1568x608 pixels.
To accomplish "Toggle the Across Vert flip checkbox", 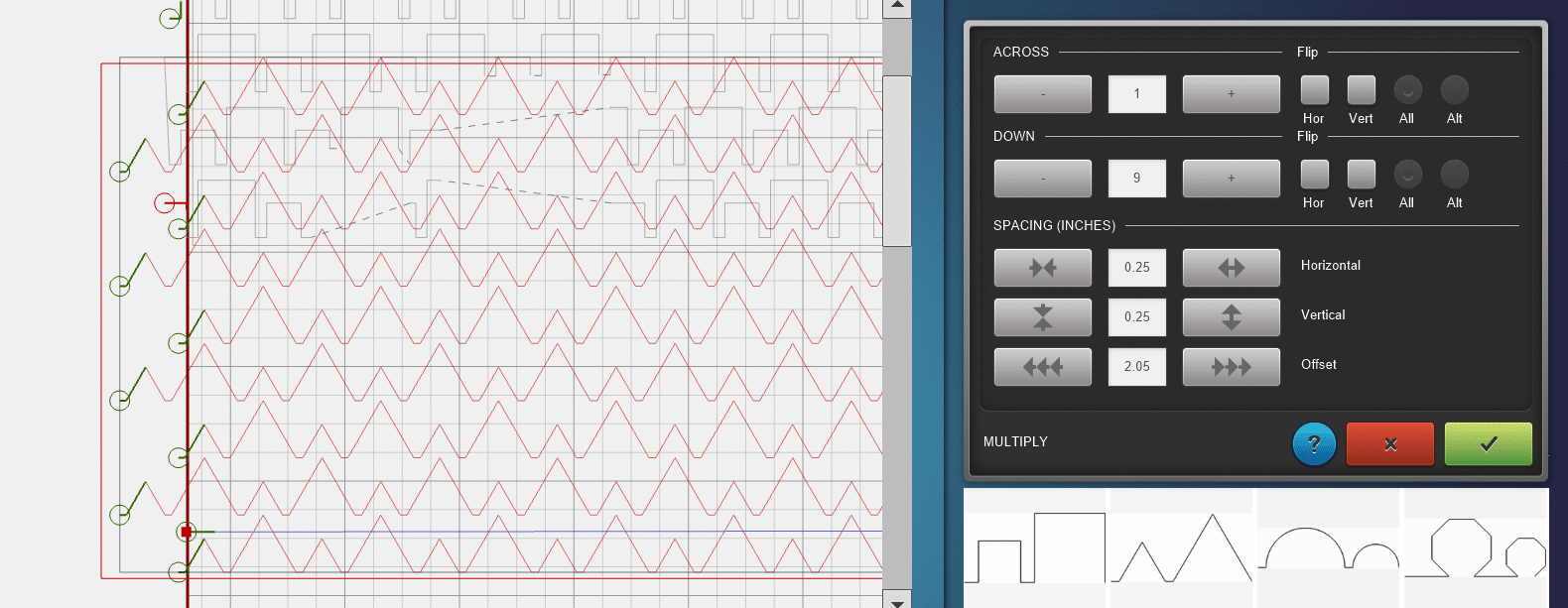I will (1361, 90).
